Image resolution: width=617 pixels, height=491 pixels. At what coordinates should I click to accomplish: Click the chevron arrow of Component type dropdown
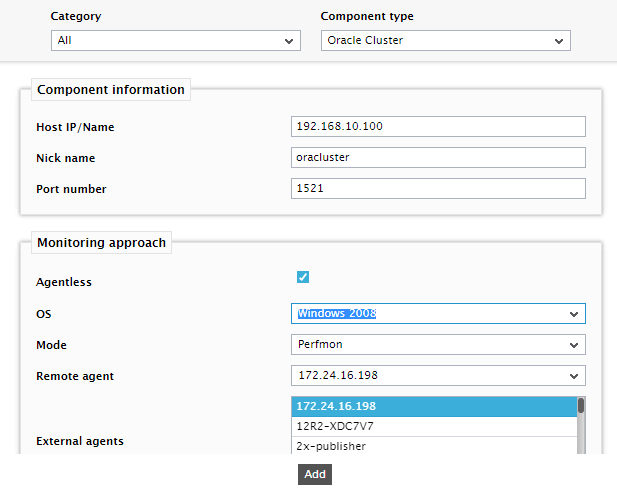pyautogui.click(x=559, y=41)
